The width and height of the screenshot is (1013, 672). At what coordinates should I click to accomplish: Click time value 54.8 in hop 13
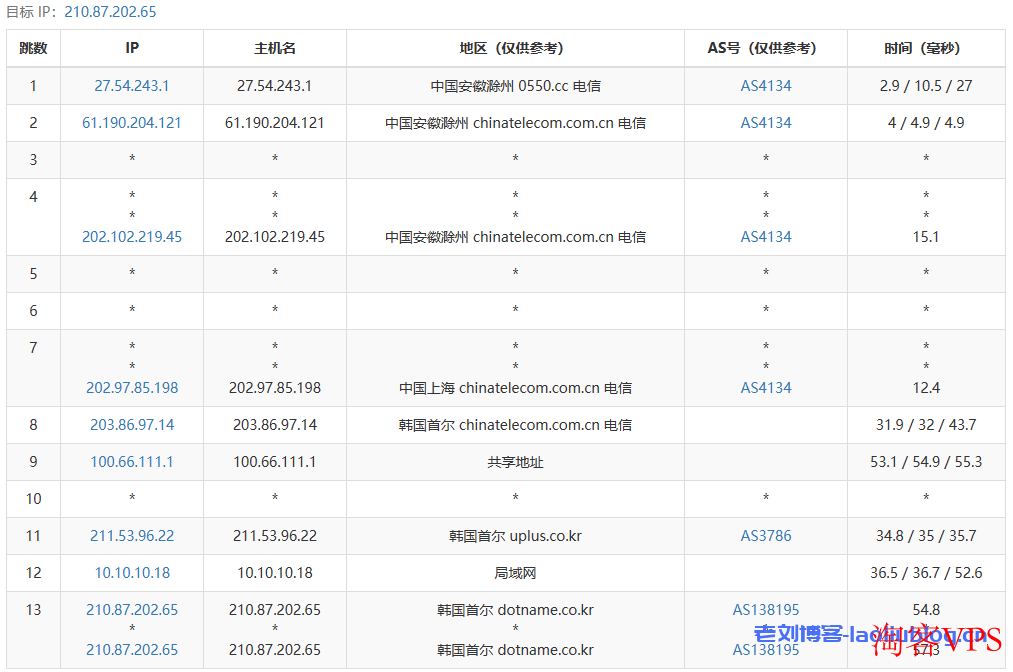click(926, 609)
